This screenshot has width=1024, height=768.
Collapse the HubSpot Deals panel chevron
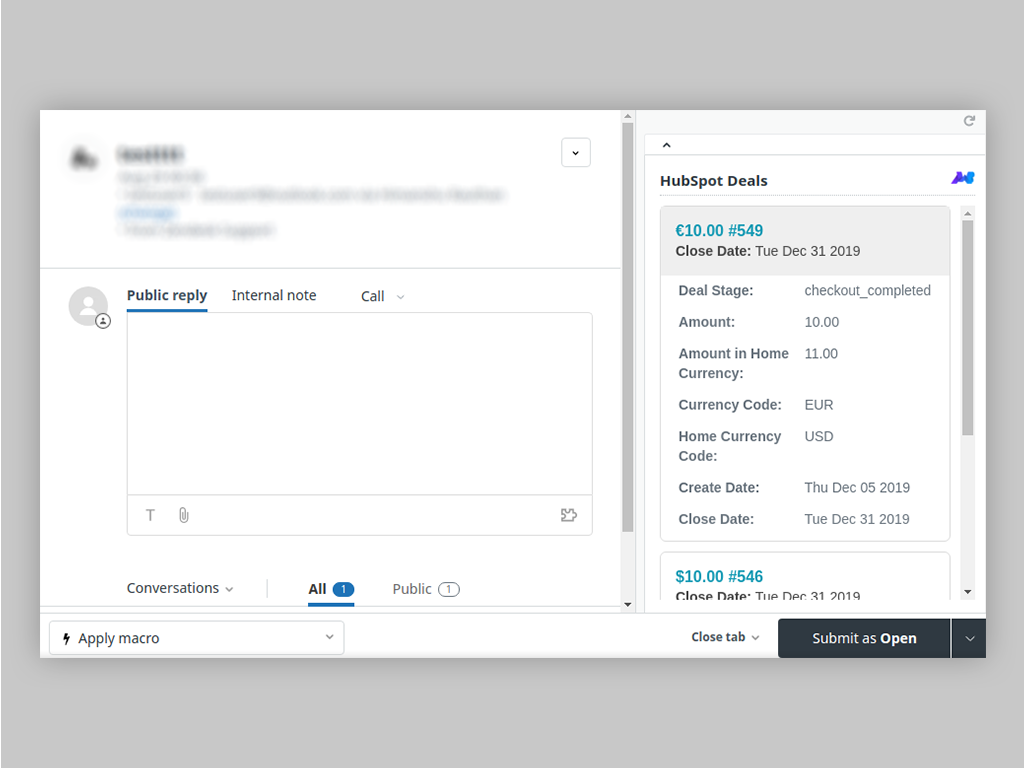click(x=667, y=146)
